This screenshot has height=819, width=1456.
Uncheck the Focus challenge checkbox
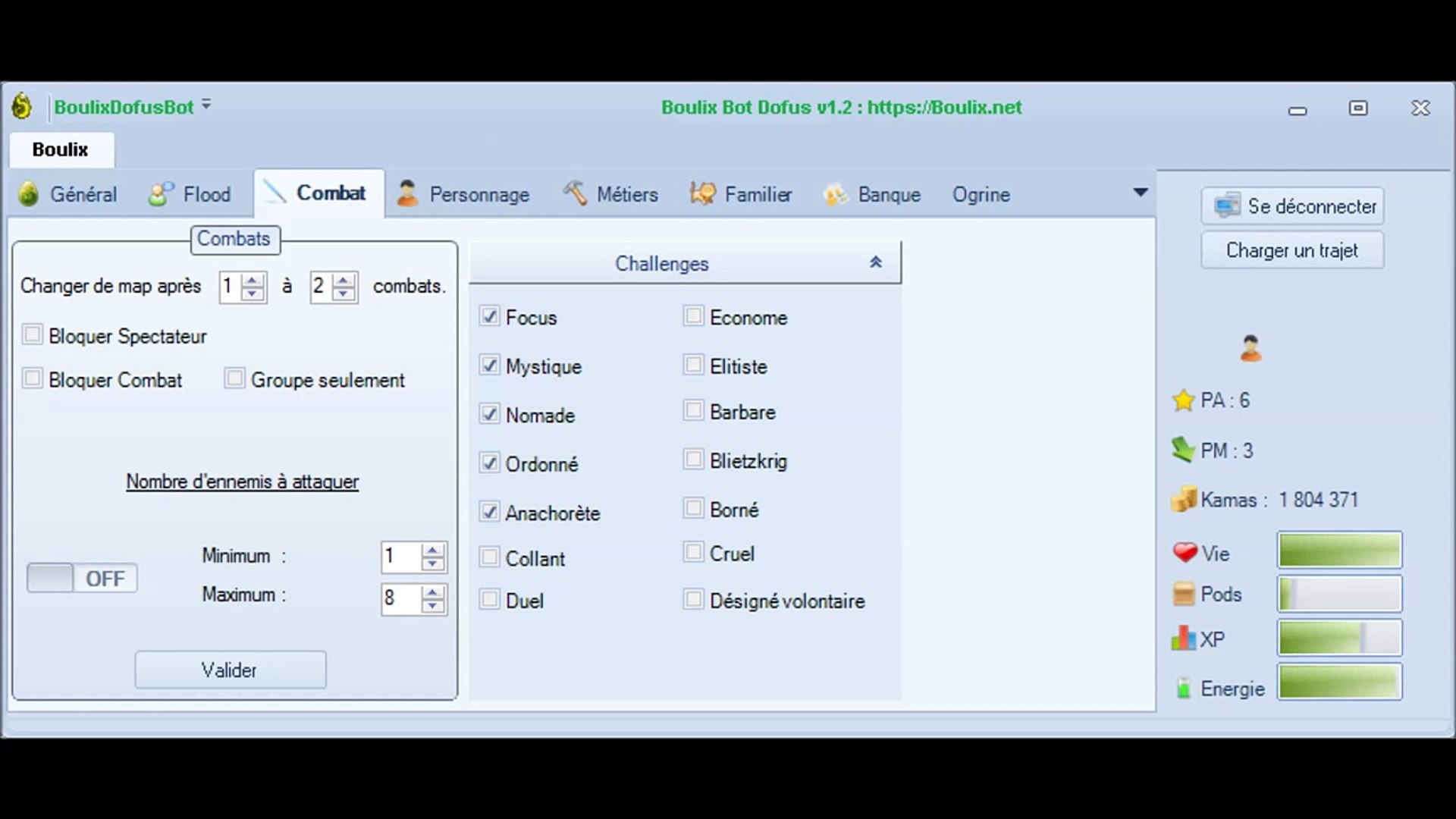(x=490, y=316)
